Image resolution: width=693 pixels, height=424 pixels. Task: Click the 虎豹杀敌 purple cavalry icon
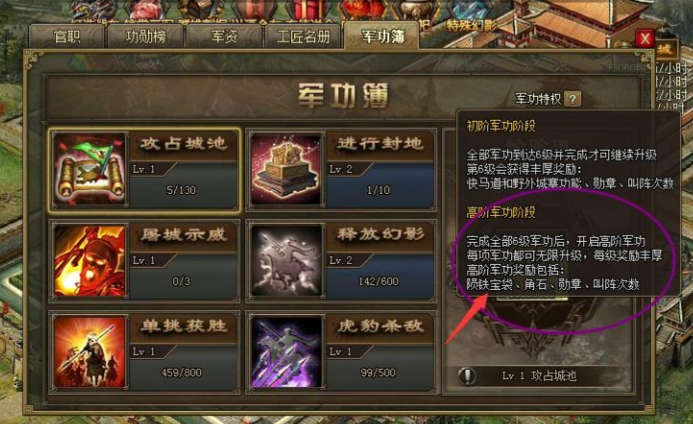[x=286, y=352]
